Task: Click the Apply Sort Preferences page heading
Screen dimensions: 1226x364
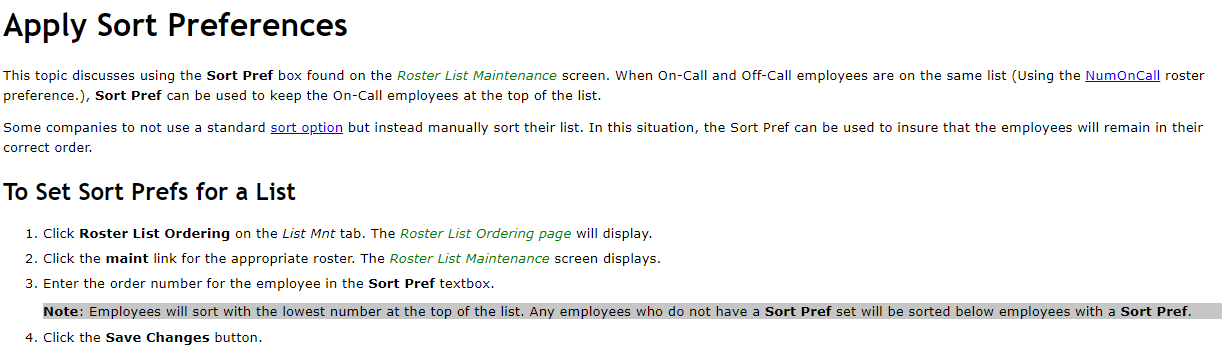Action: pyautogui.click(x=176, y=25)
